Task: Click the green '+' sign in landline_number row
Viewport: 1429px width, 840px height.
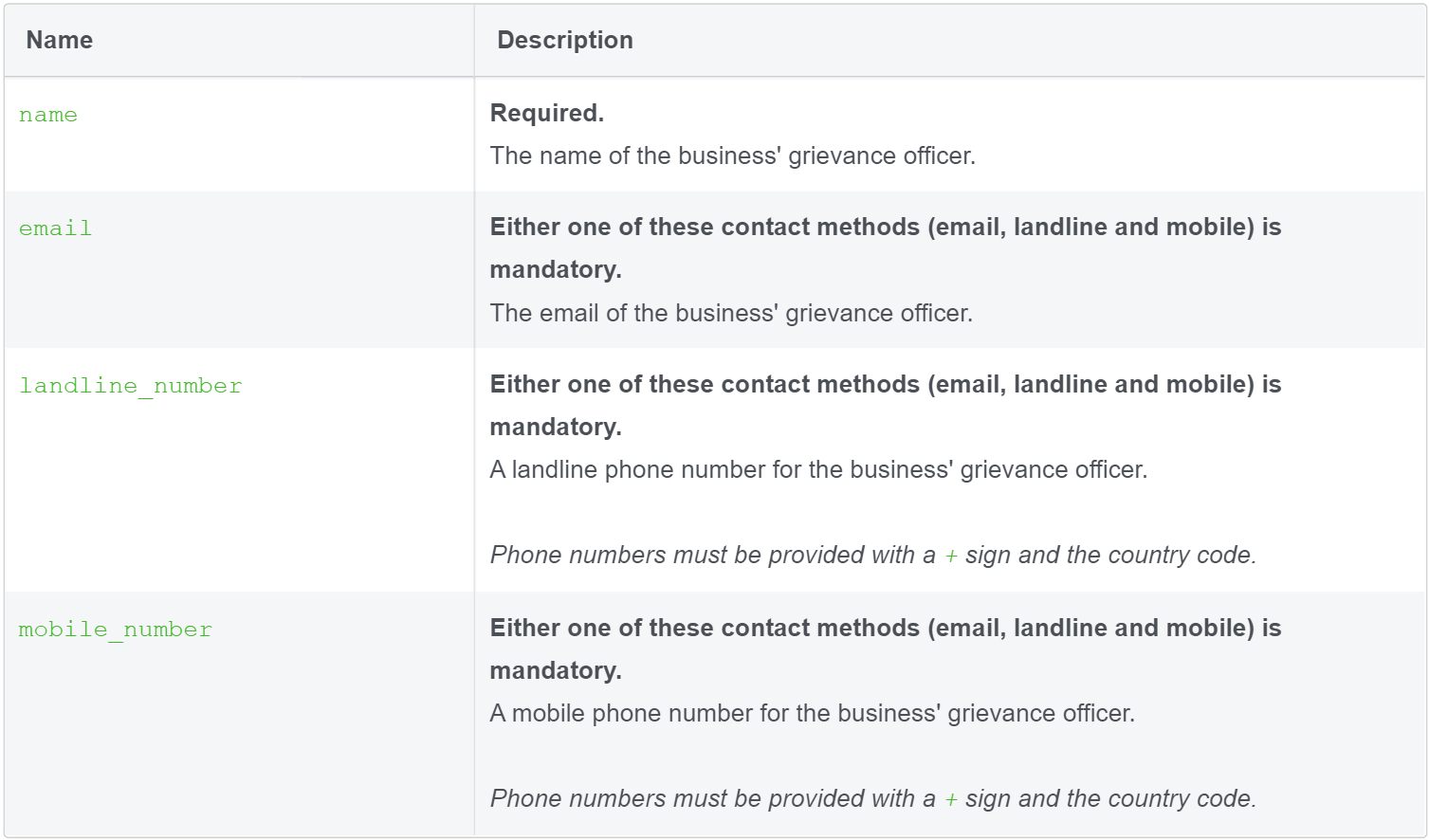Action: (951, 556)
